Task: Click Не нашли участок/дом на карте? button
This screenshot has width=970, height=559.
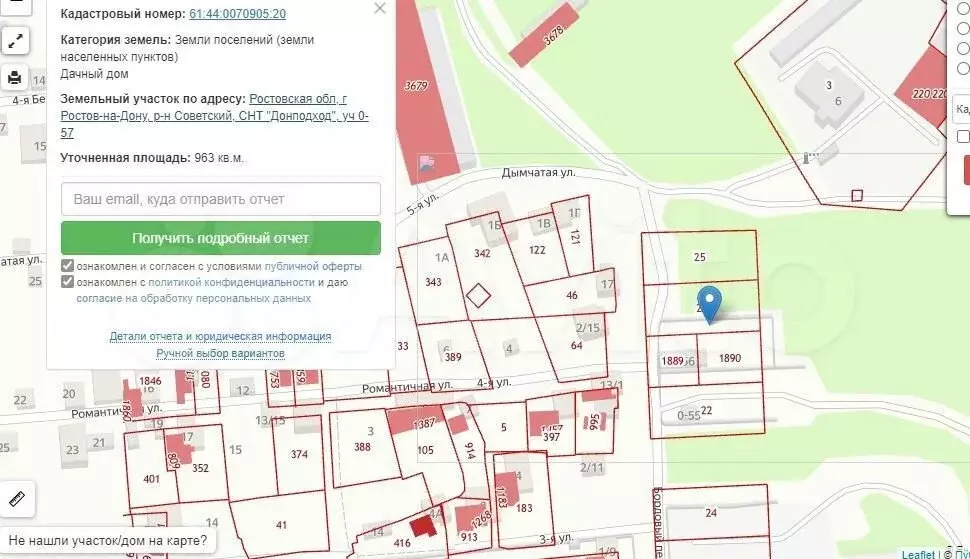Action: 108,540
